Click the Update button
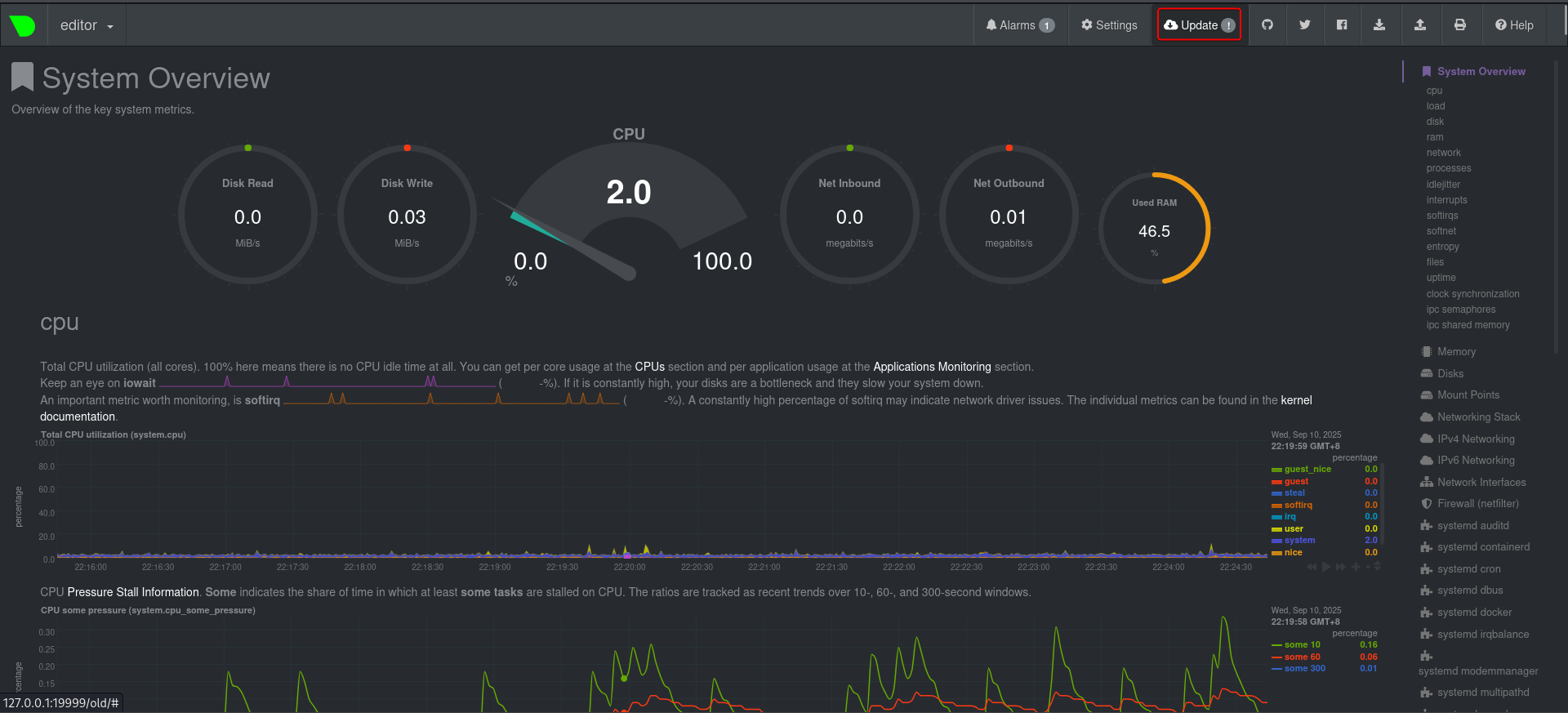Image resolution: width=1568 pixels, height=713 pixels. coord(1198,25)
